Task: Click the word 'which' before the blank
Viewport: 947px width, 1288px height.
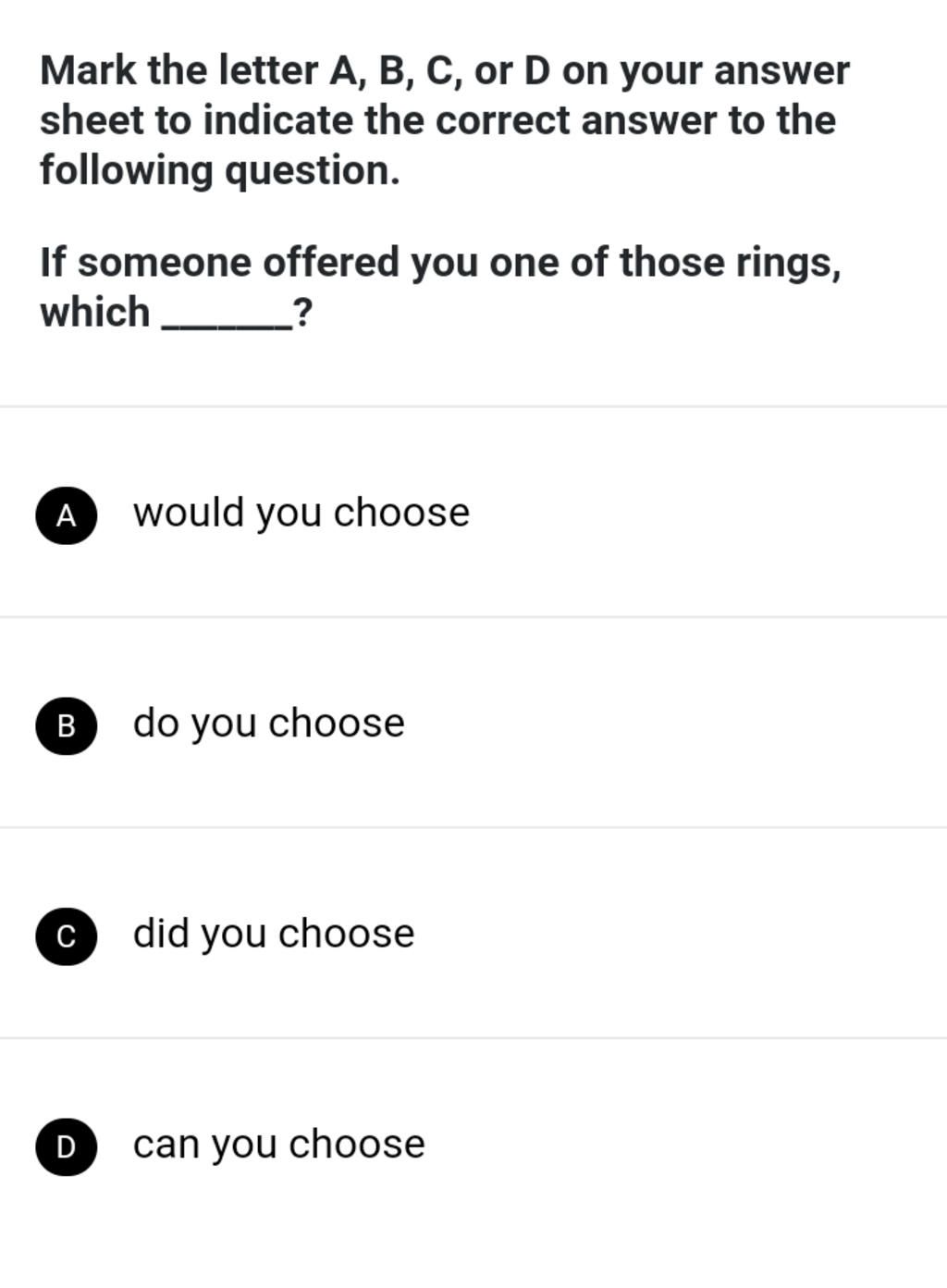Action: tap(94, 312)
